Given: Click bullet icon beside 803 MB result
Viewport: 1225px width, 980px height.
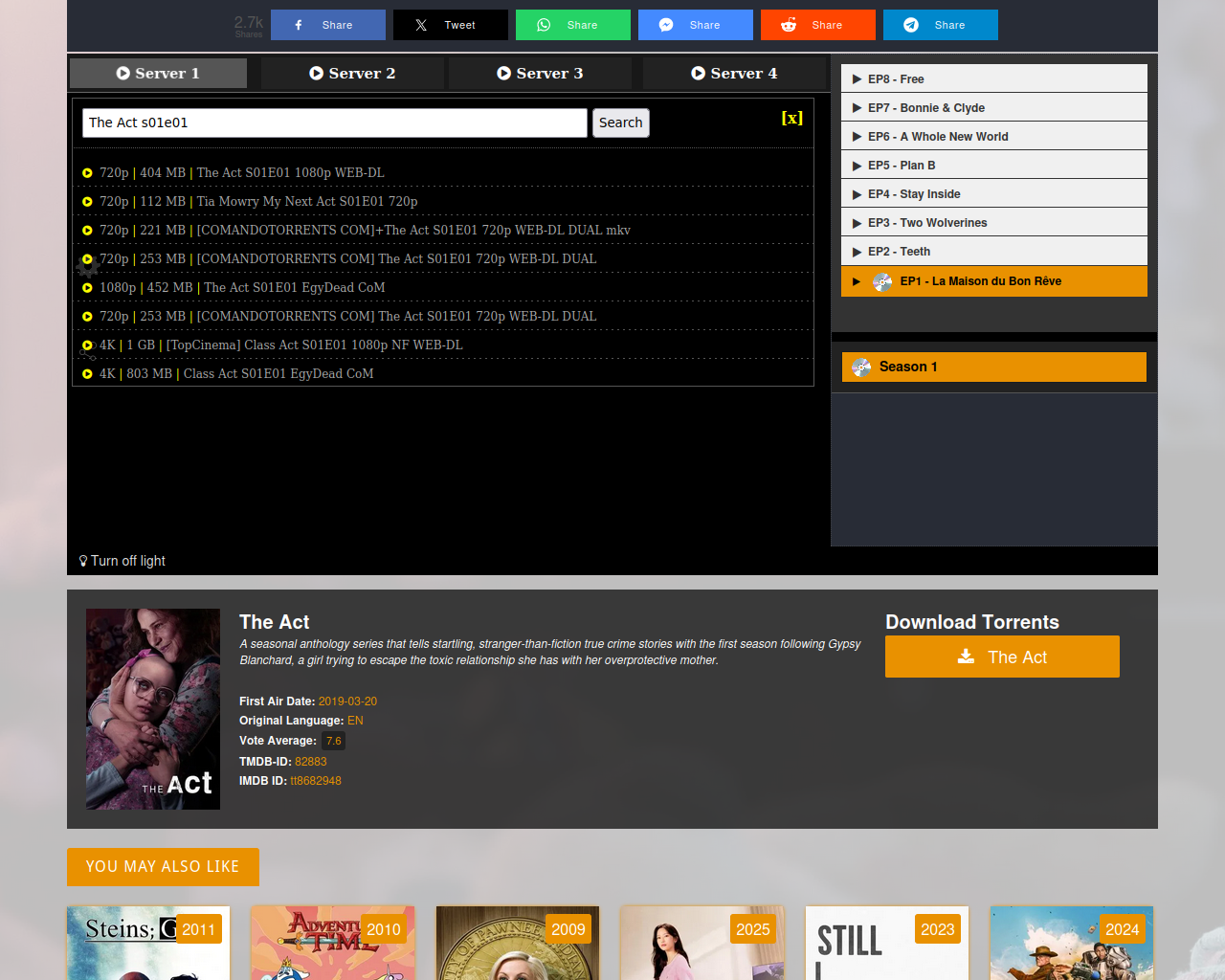Looking at the screenshot, I should [87, 374].
